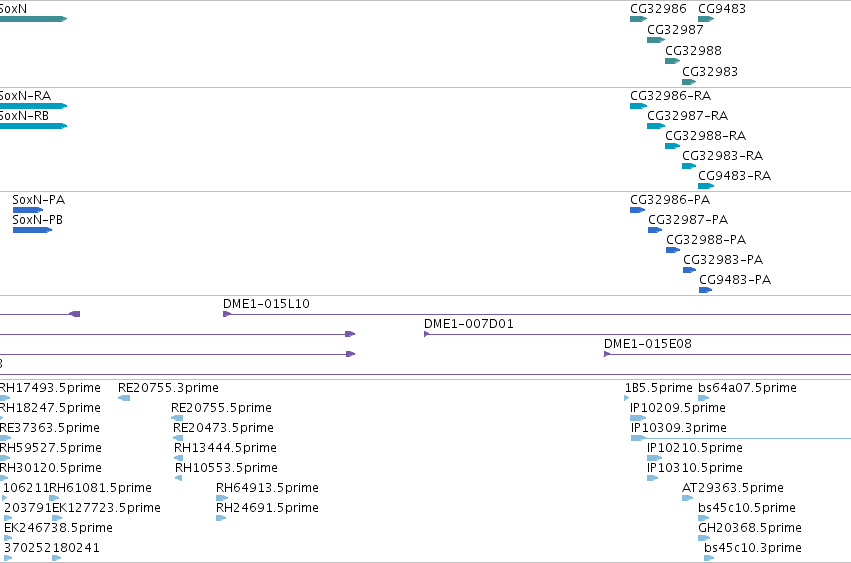Open EST GH20368.5prime
Viewport: 851px width, 563px height.
[x=750, y=528]
